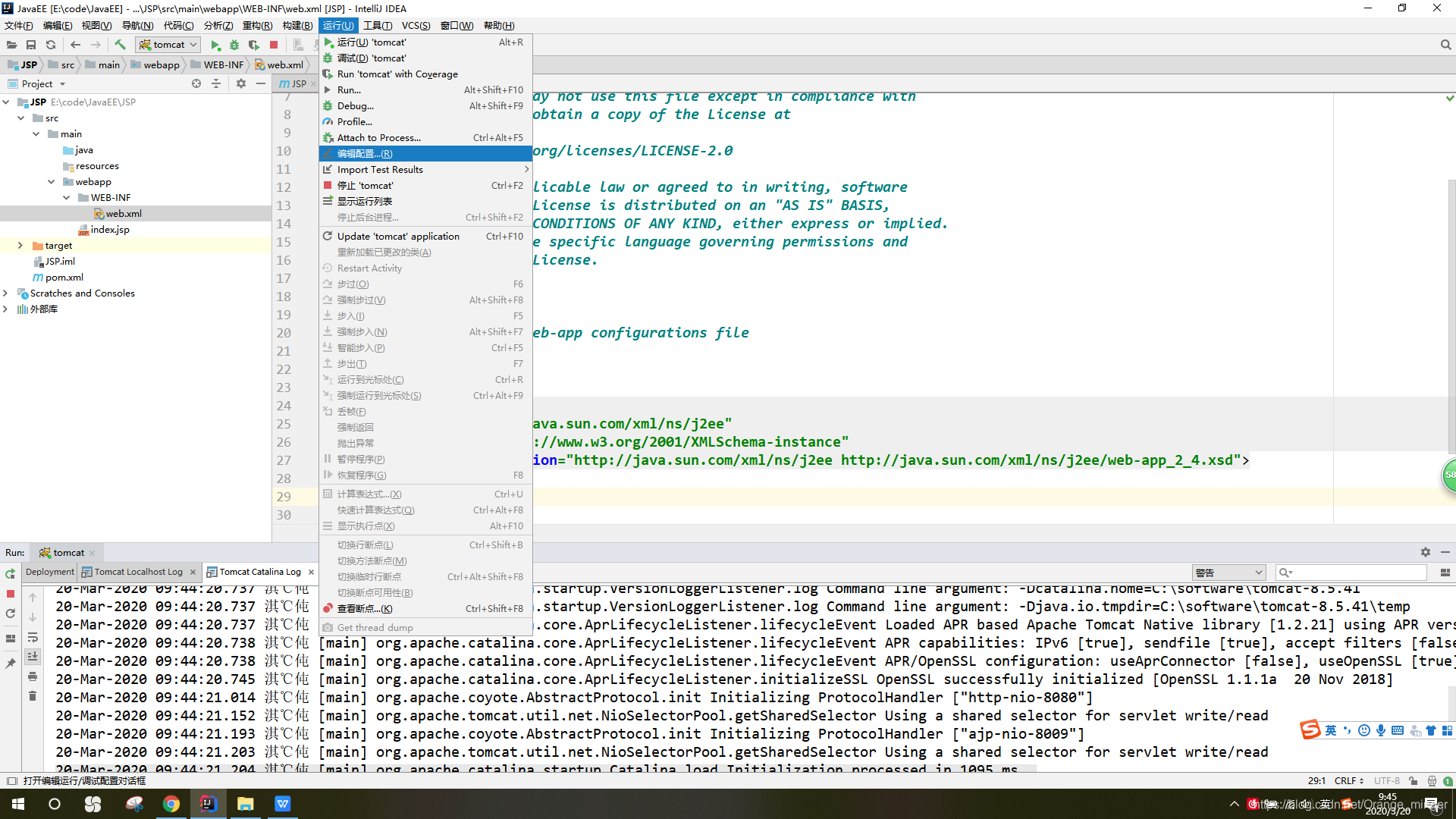This screenshot has height=819, width=1456.
Task: Open Chrome from Windows taskbar
Action: (171, 804)
